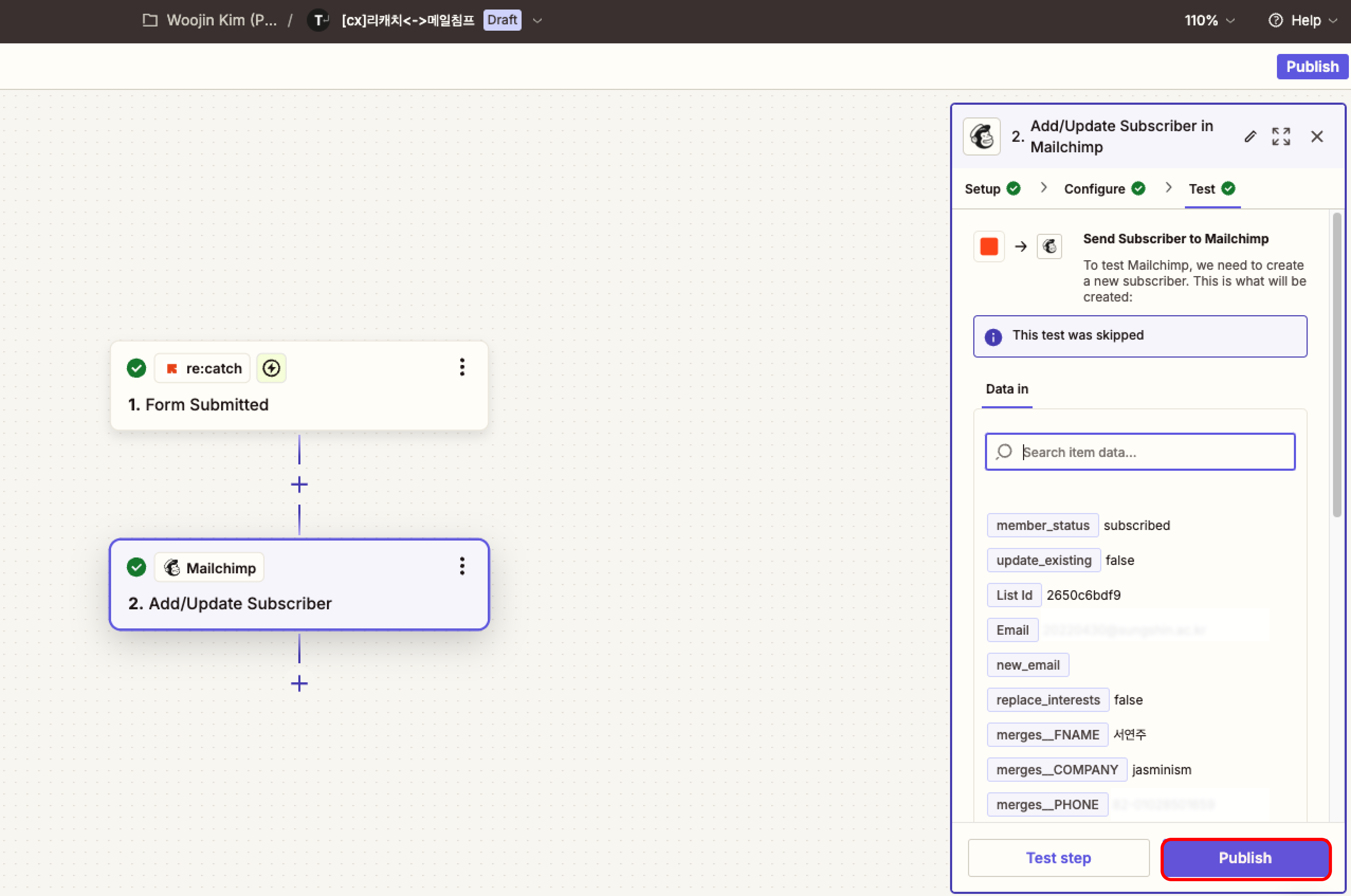Click the small Mailchimp destination icon

pyautogui.click(x=1049, y=246)
